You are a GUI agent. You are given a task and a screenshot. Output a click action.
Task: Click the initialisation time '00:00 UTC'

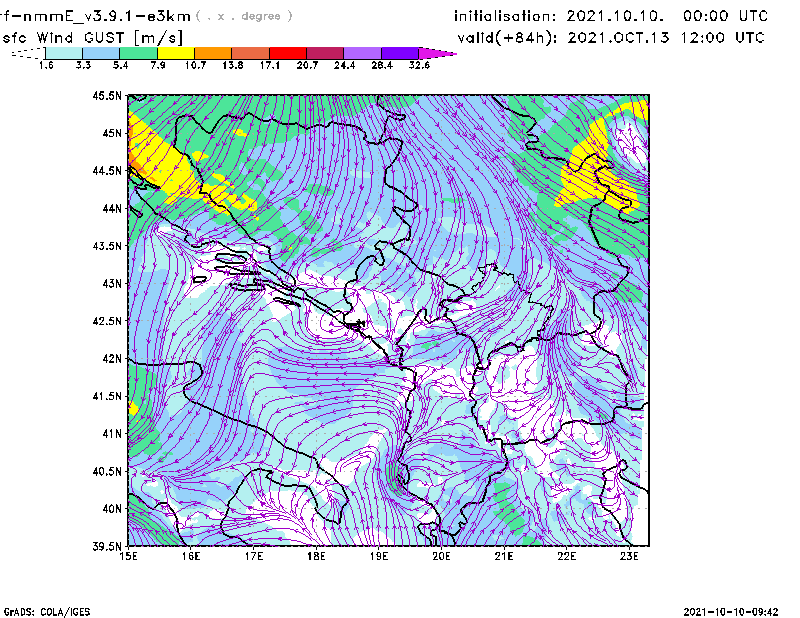(725, 16)
